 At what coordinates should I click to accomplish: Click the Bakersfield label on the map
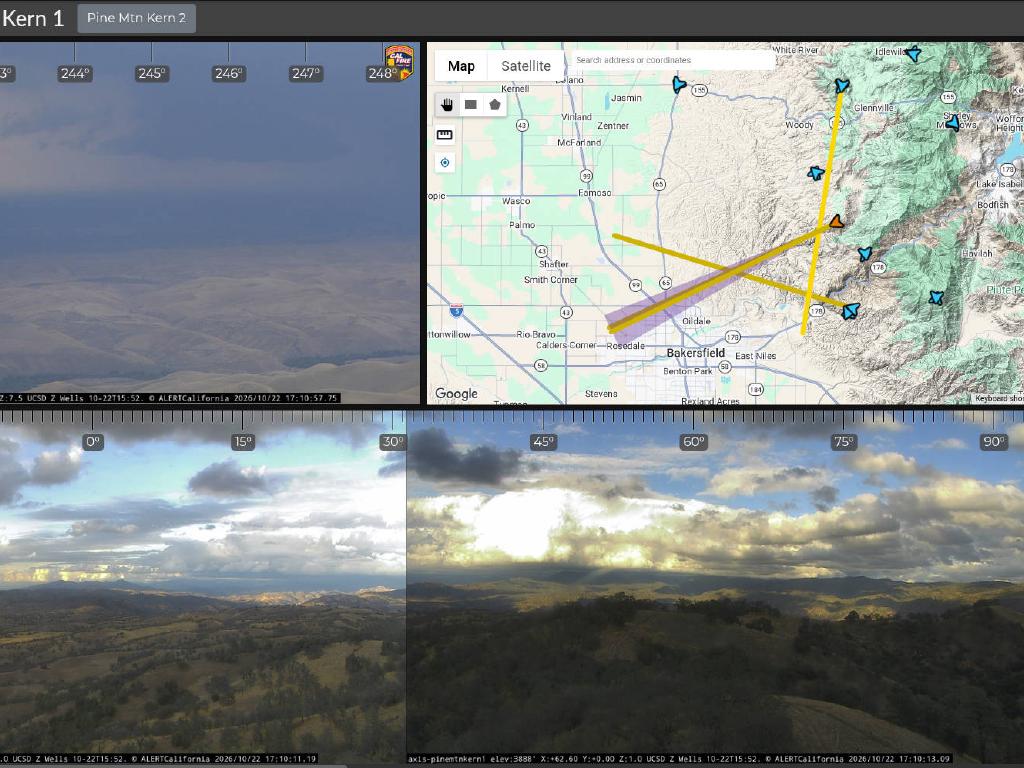696,353
